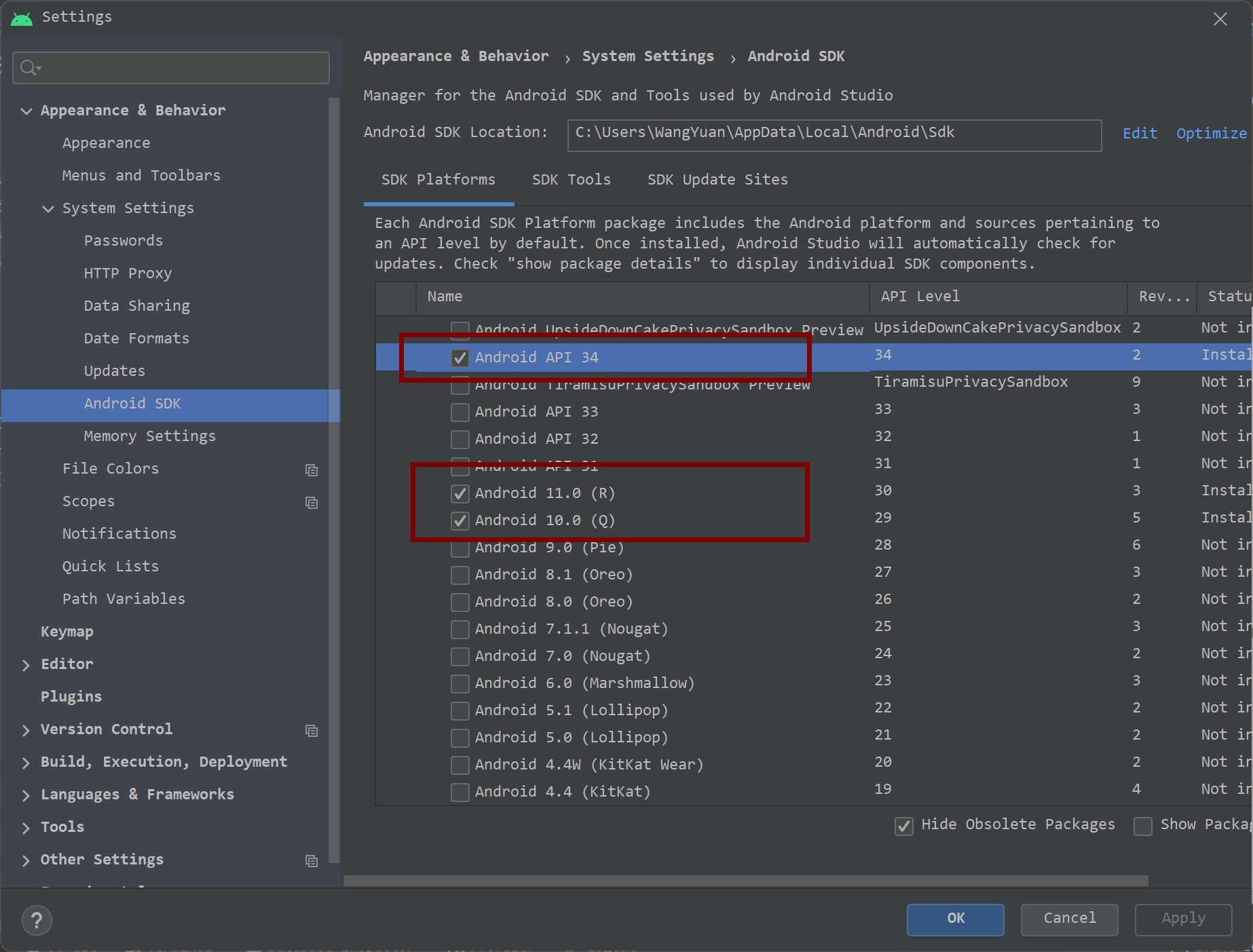This screenshot has width=1253, height=952.
Task: Toggle Hide Obsolete Packages checkbox
Action: (904, 826)
